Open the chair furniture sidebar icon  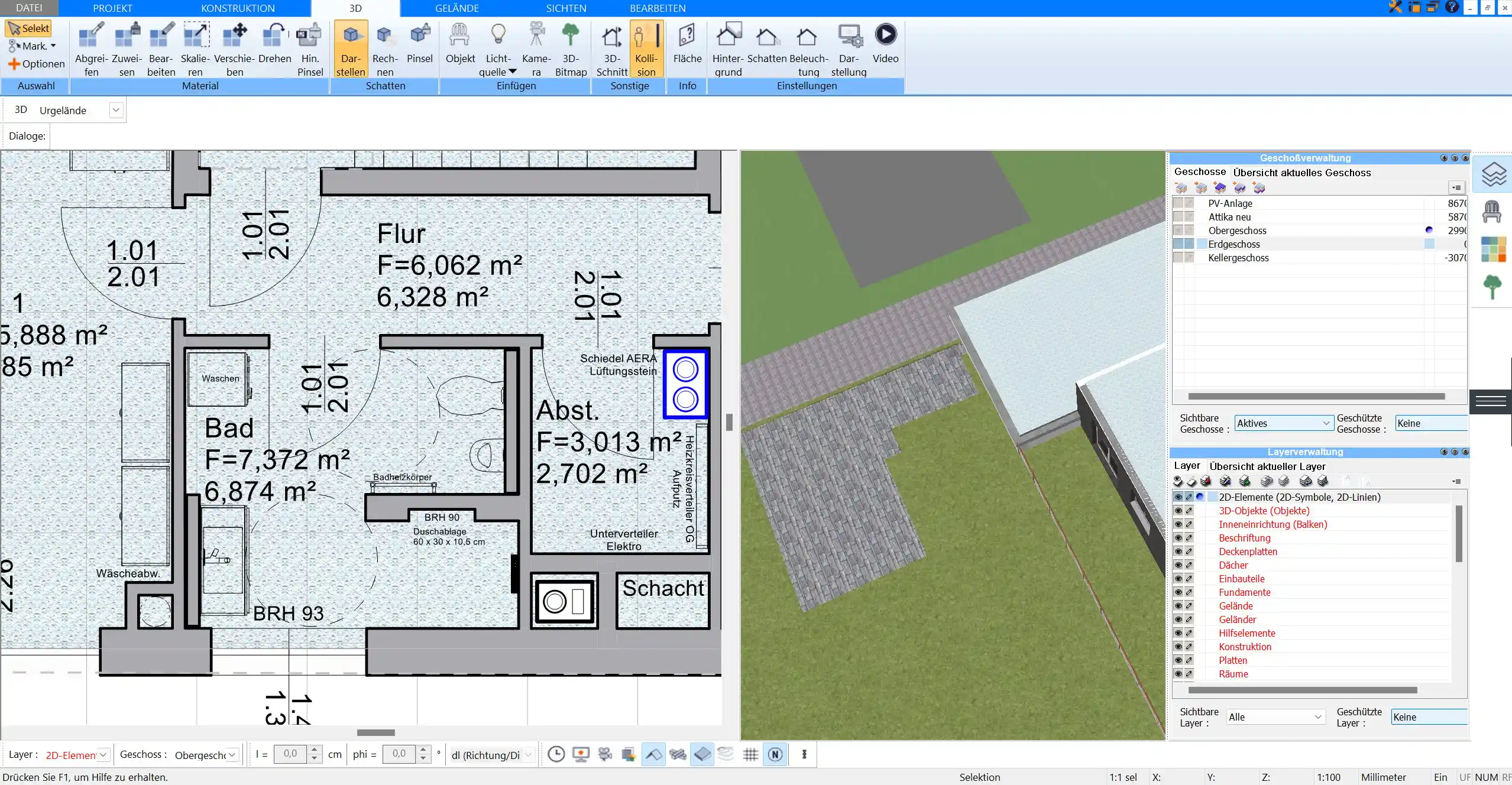[x=1492, y=212]
